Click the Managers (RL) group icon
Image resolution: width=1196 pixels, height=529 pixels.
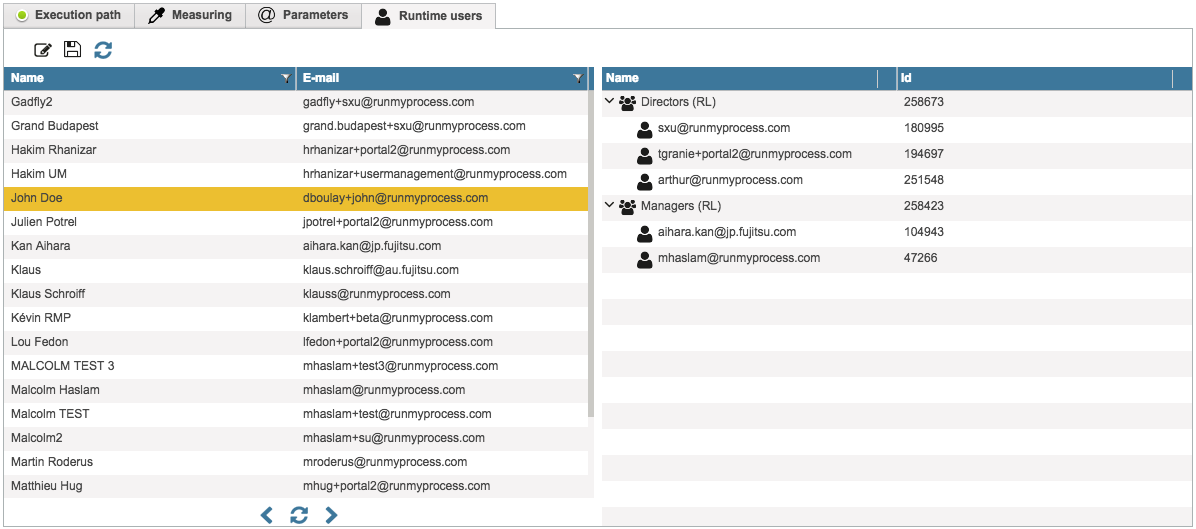(x=628, y=206)
